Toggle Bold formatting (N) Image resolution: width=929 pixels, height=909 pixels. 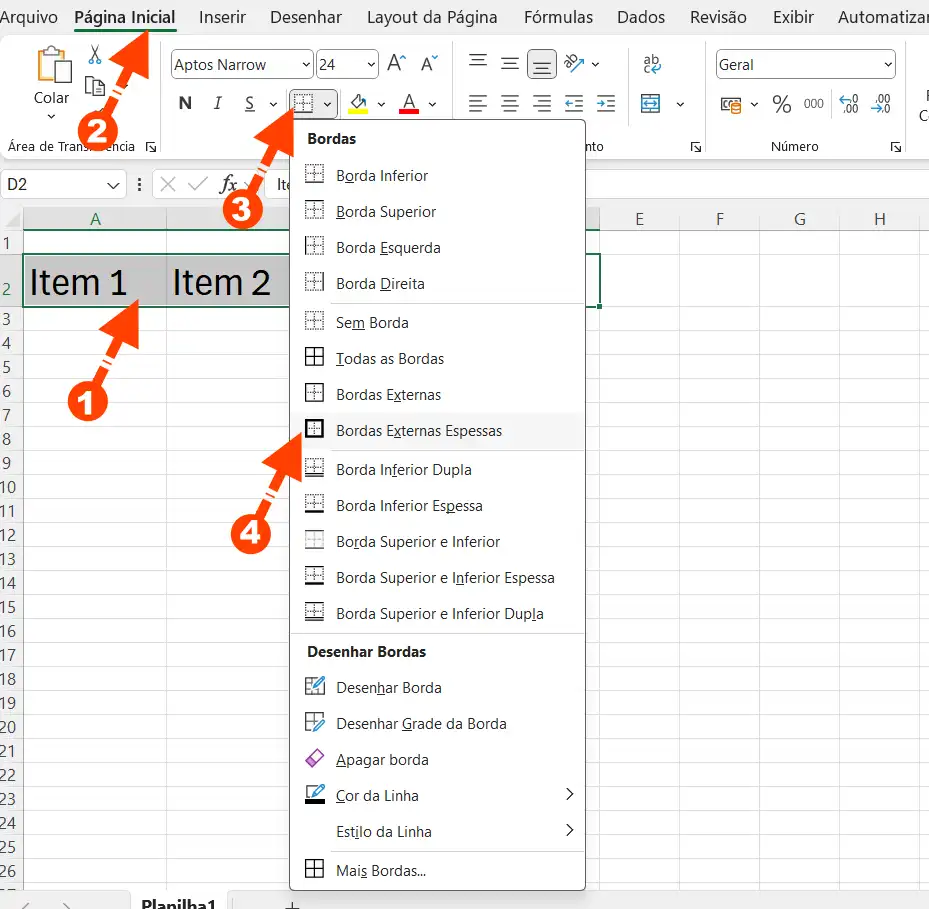point(185,104)
